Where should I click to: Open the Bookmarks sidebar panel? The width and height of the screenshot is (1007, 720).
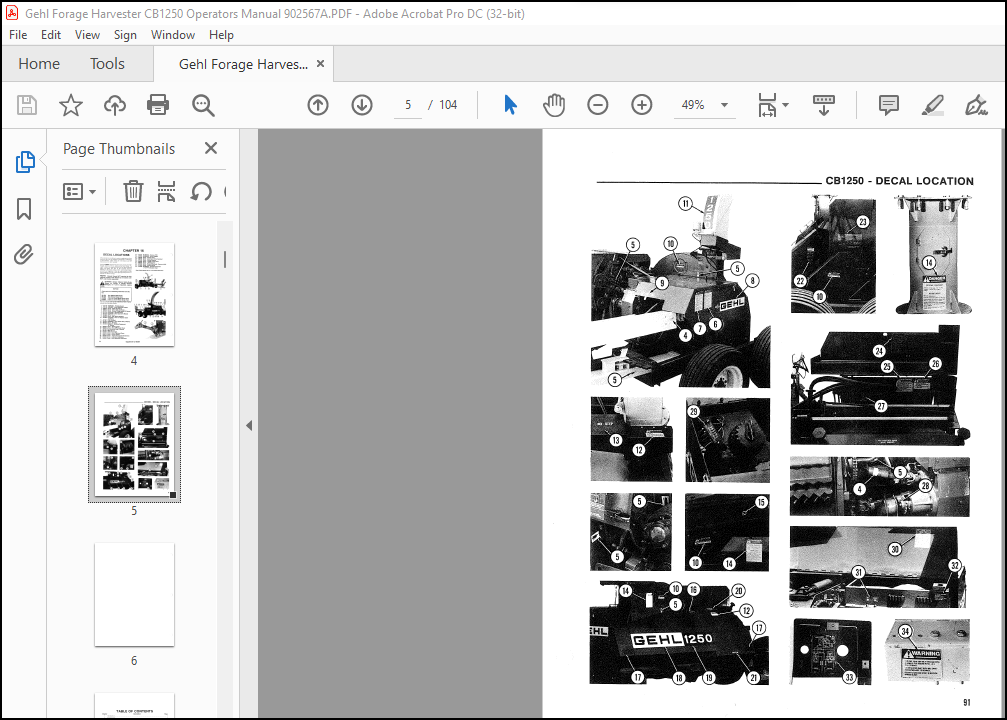pos(24,209)
